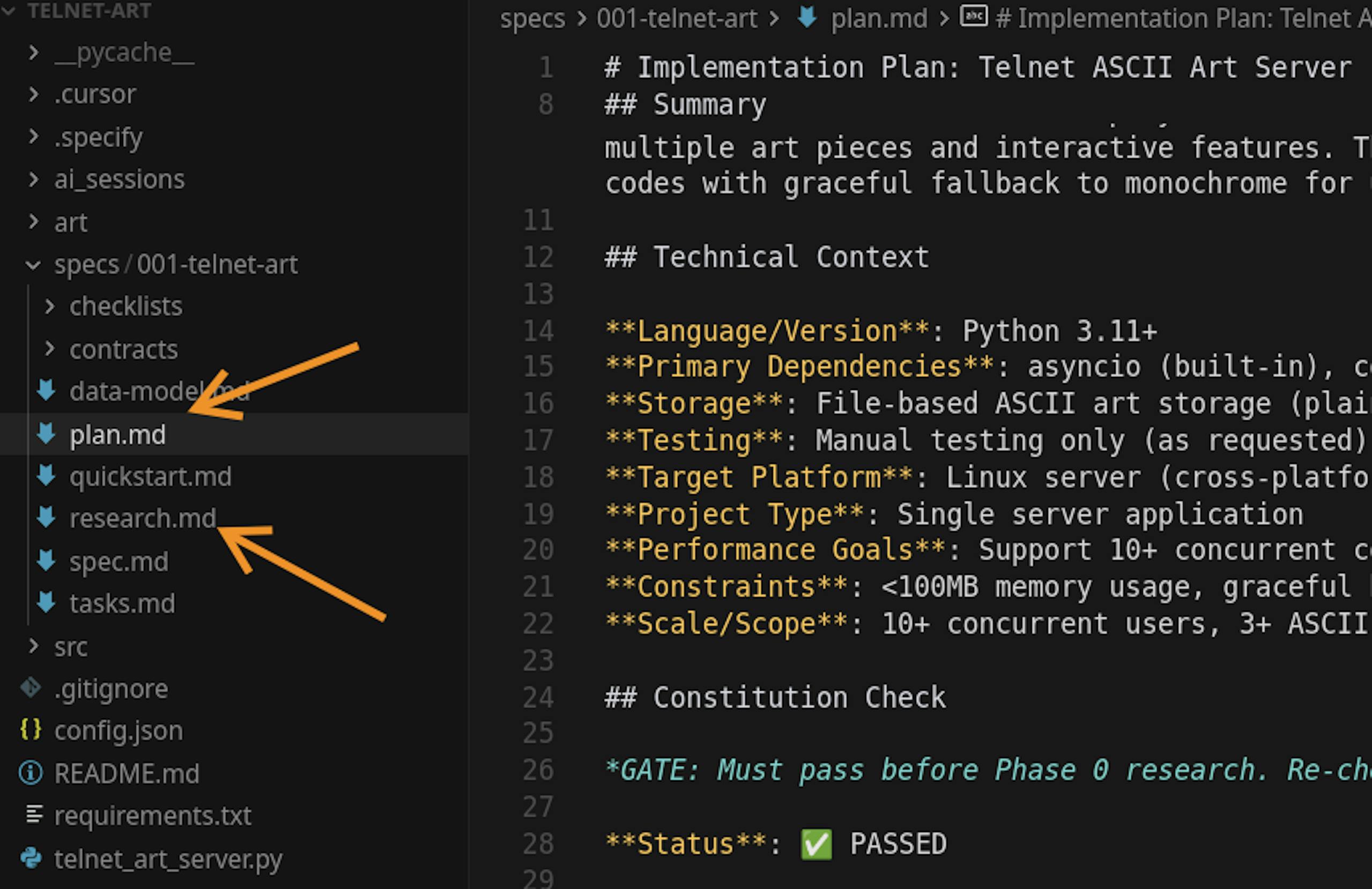Click the text file icon beside requirements.txt
Image resolution: width=1372 pixels, height=889 pixels.
pos(34,815)
